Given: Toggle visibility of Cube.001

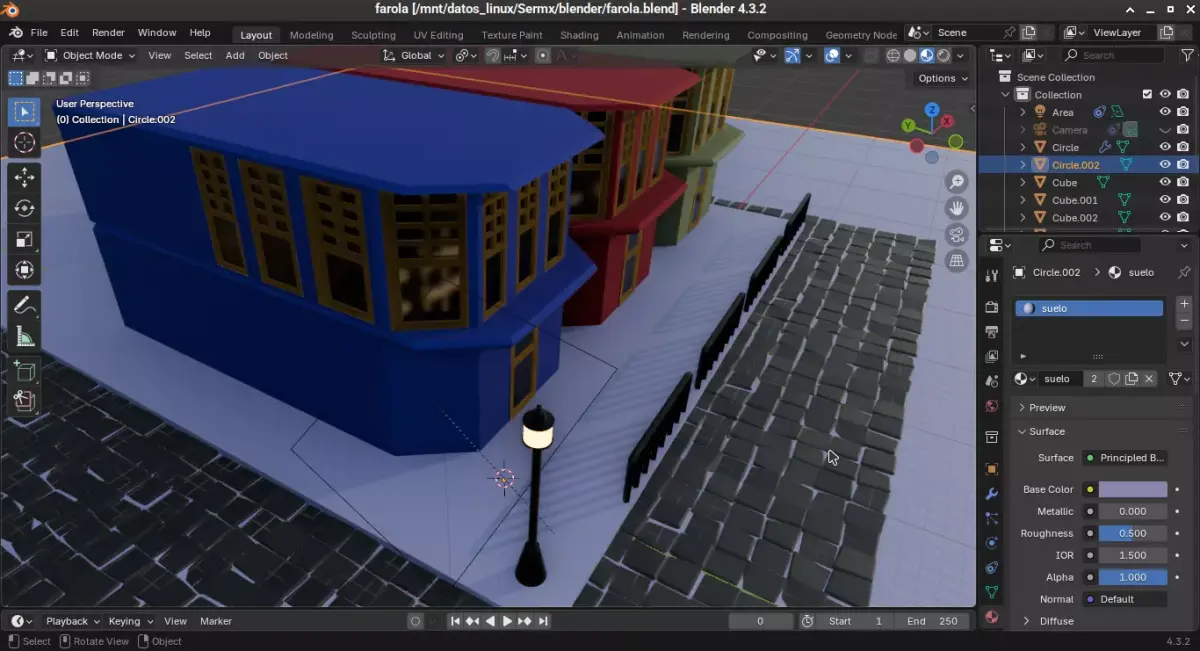Looking at the screenshot, I should coord(1165,200).
